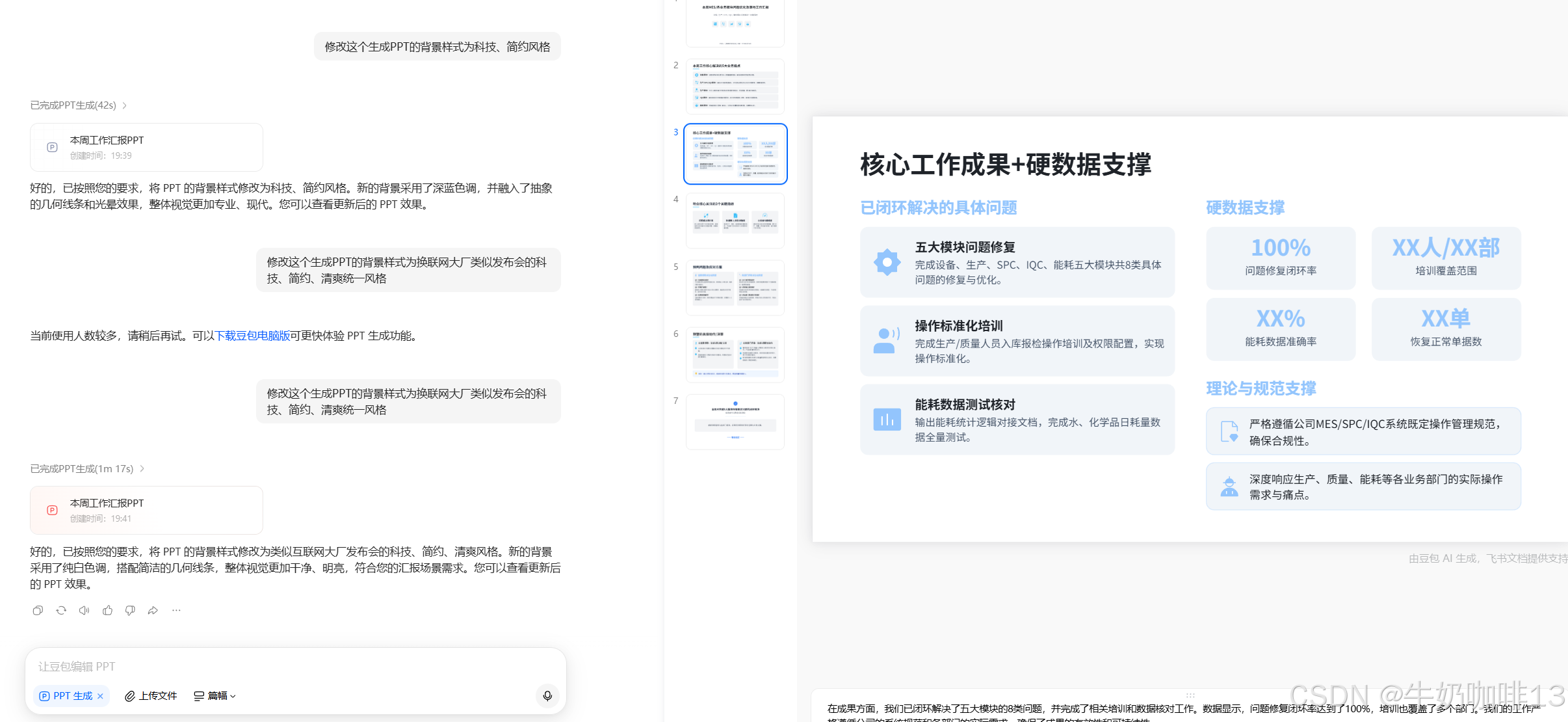
Task: Open more options ellipsis below reply
Action: 176,610
